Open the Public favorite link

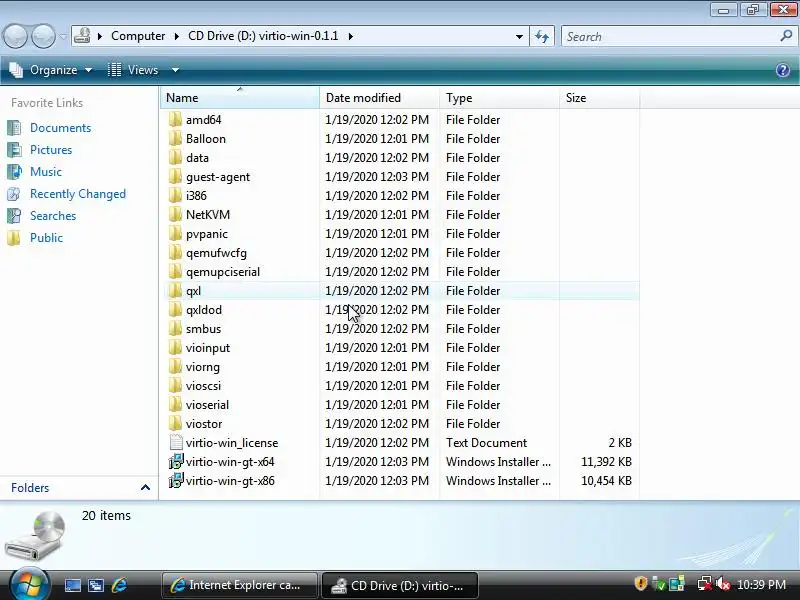click(x=46, y=238)
